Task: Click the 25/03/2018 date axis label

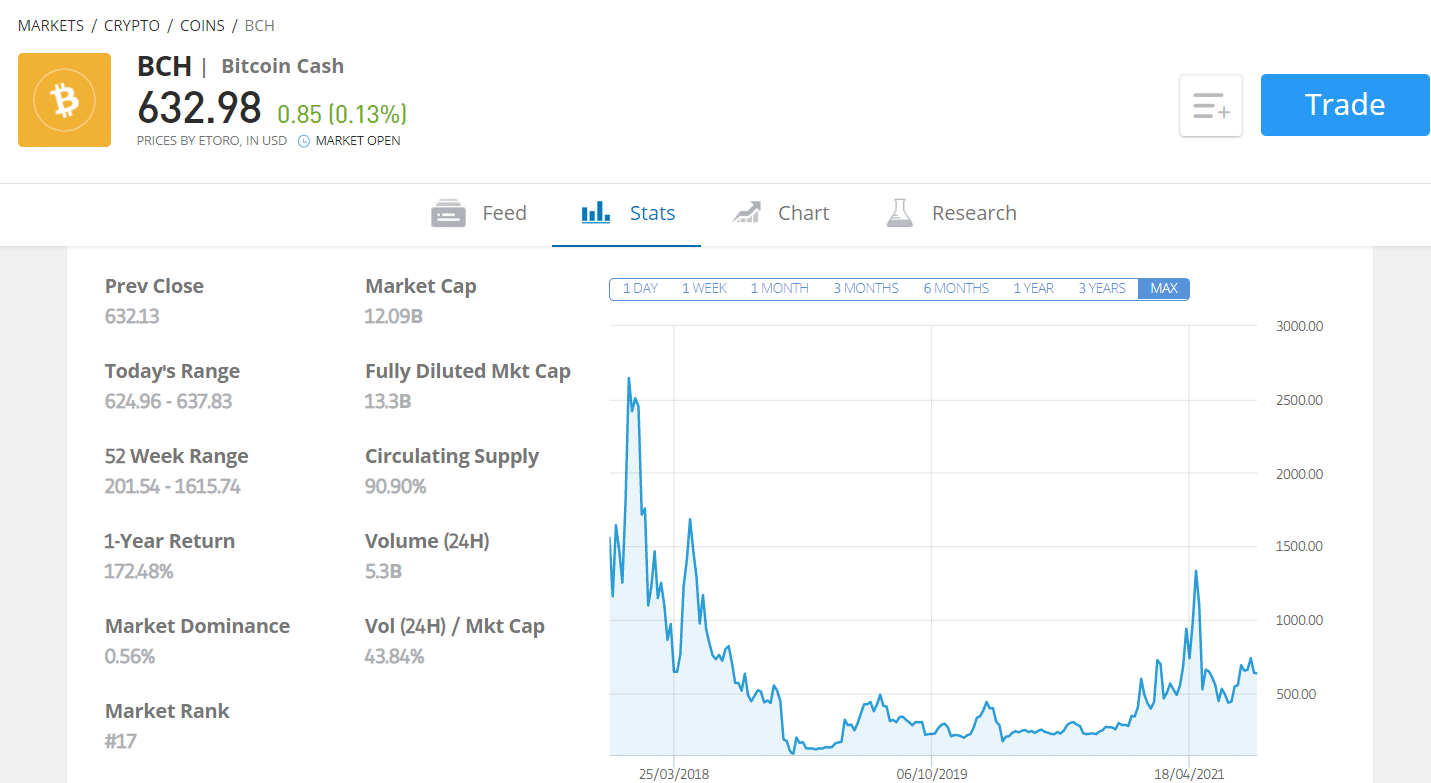Action: coord(674,774)
